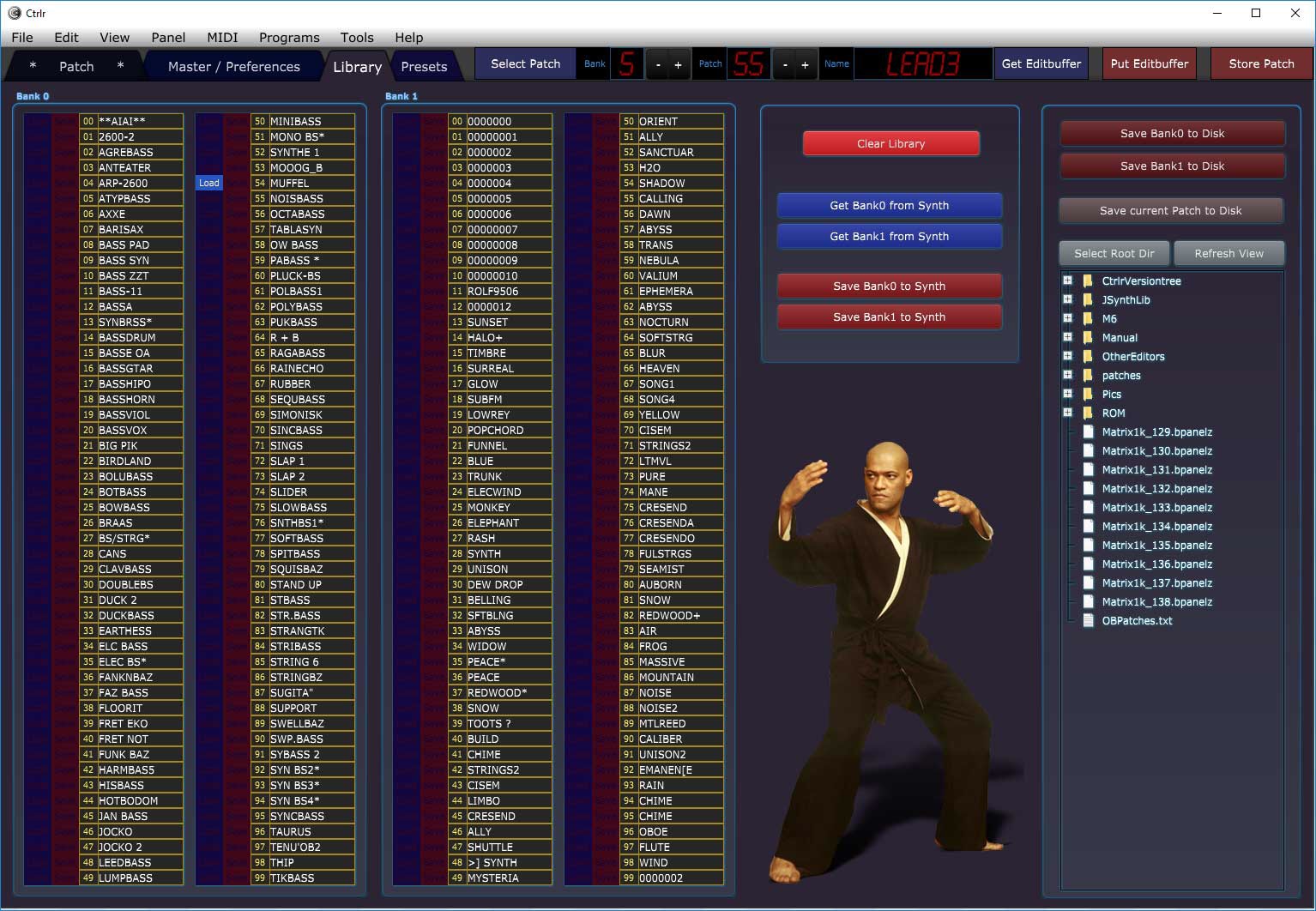Image resolution: width=1316 pixels, height=911 pixels.
Task: Expand the Pics folder node
Action: [1067, 394]
